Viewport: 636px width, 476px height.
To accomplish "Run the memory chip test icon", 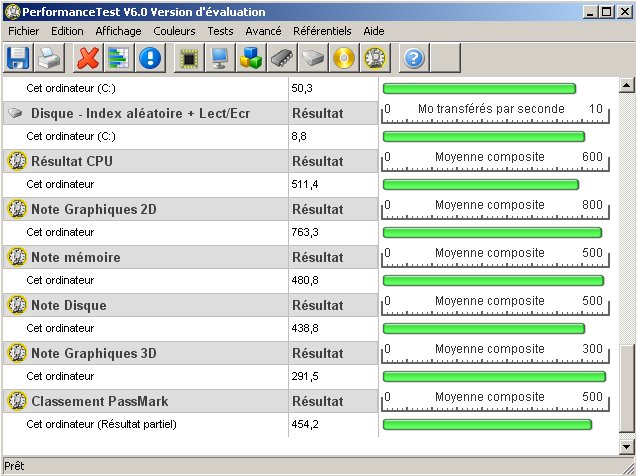I will 282,58.
